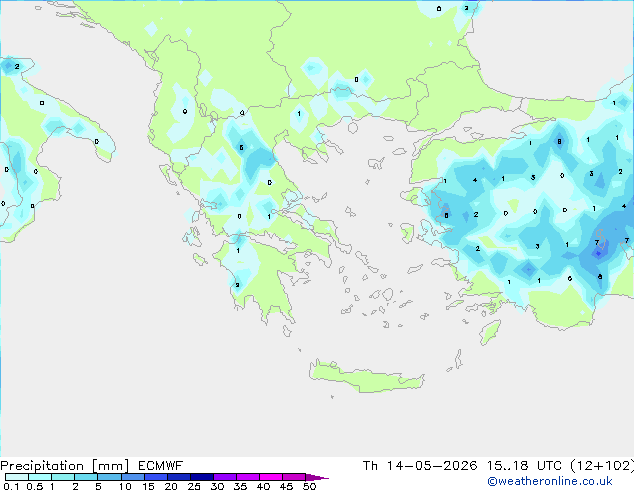Click the arrow tip past 50 on legend

click(317, 477)
